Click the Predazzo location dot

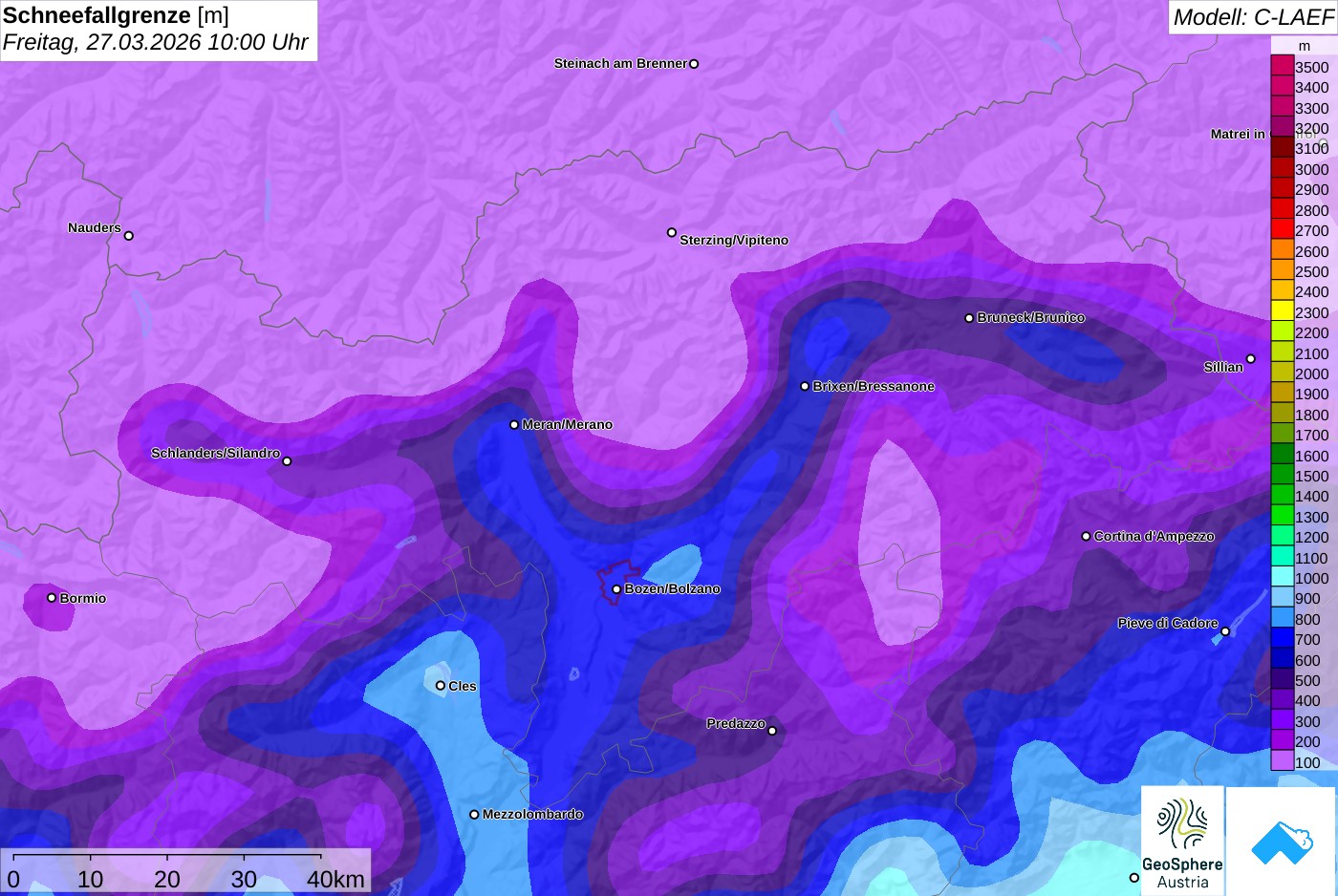(772, 732)
